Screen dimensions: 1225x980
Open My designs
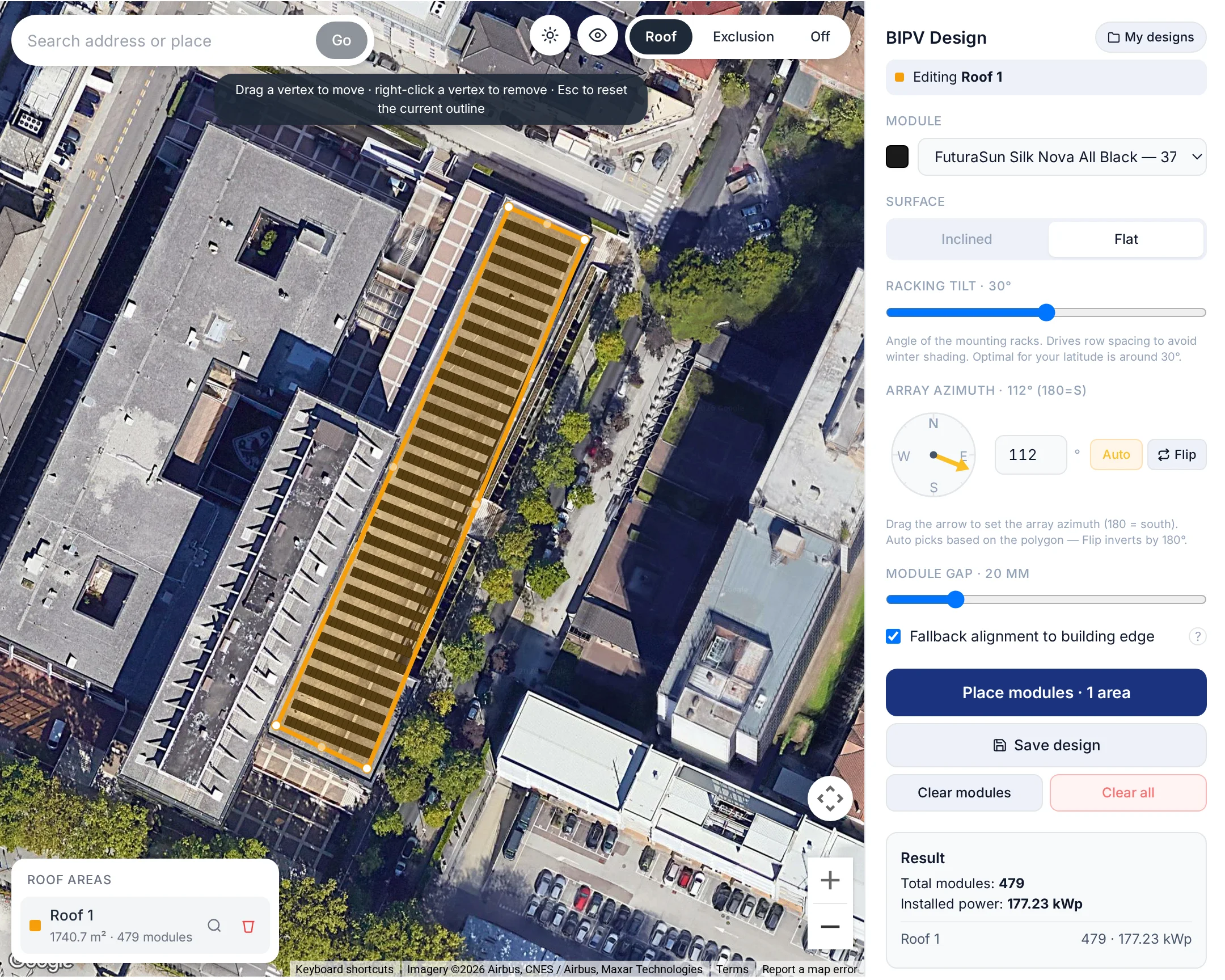[1150, 37]
